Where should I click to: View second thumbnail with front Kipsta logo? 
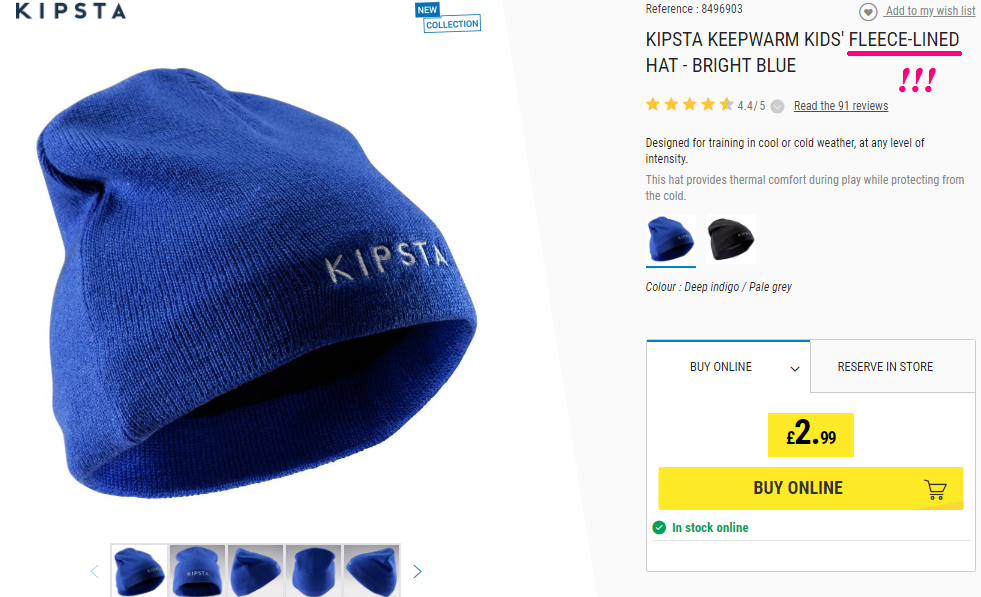[x=197, y=571]
